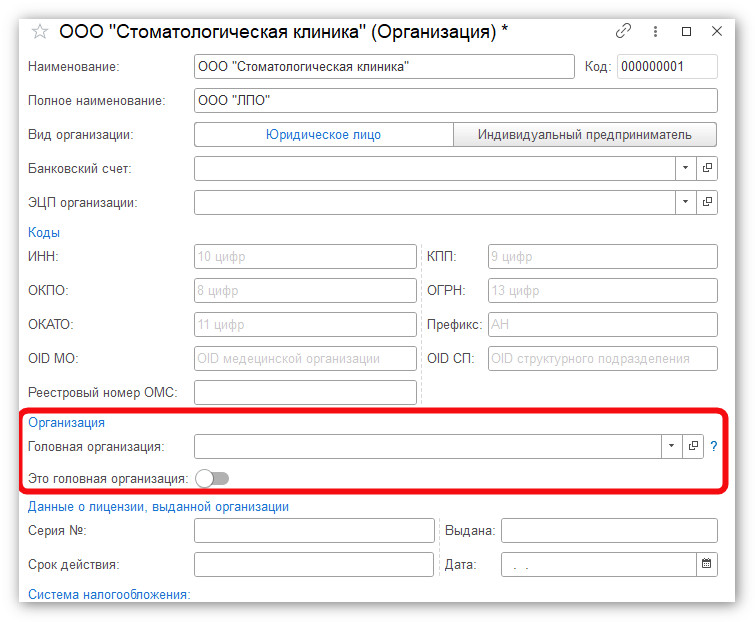The image size is (755, 622).
Task: Click into the Код field
Action: pos(667,66)
